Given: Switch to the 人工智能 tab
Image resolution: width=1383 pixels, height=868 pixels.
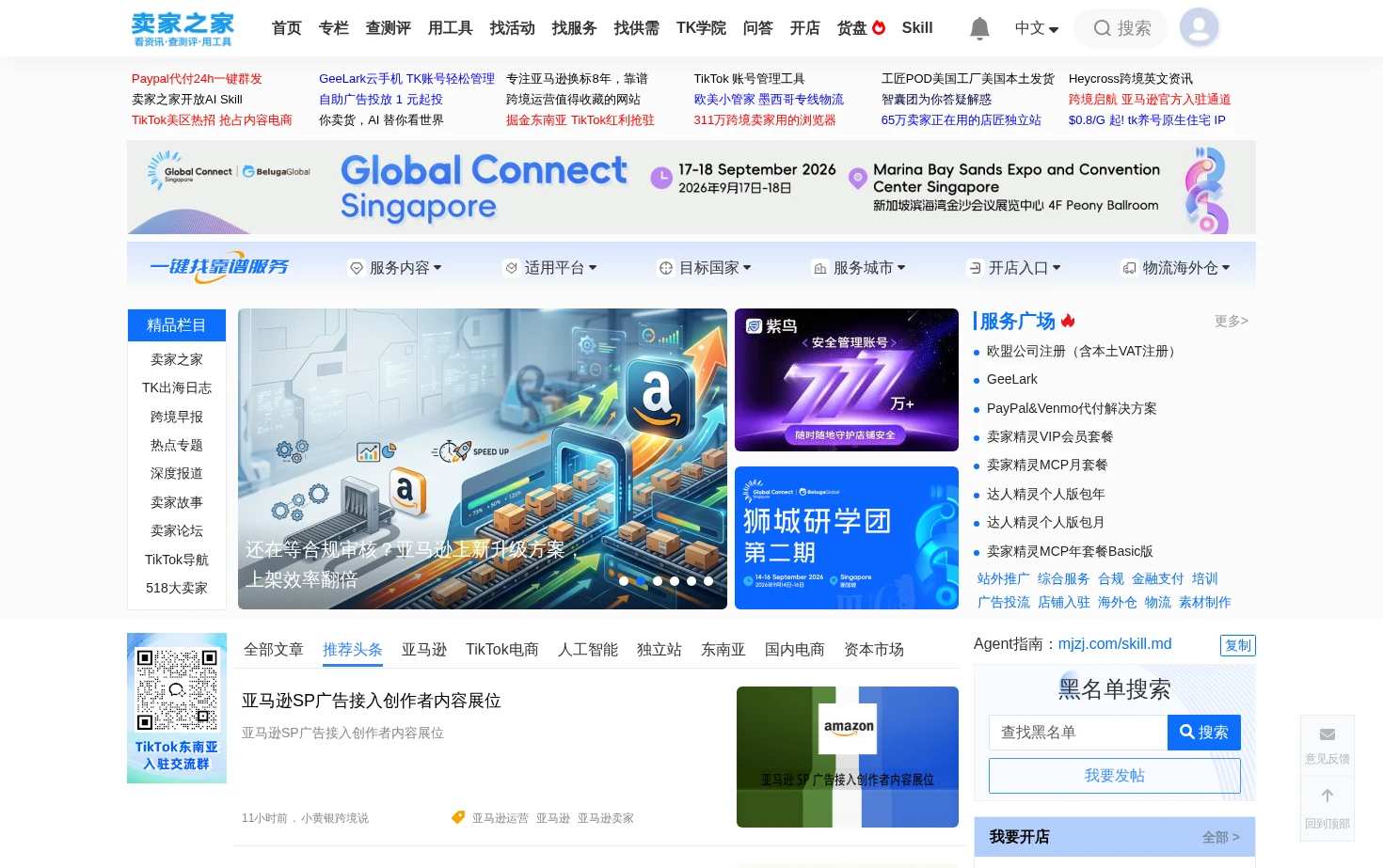Looking at the screenshot, I should (x=588, y=650).
